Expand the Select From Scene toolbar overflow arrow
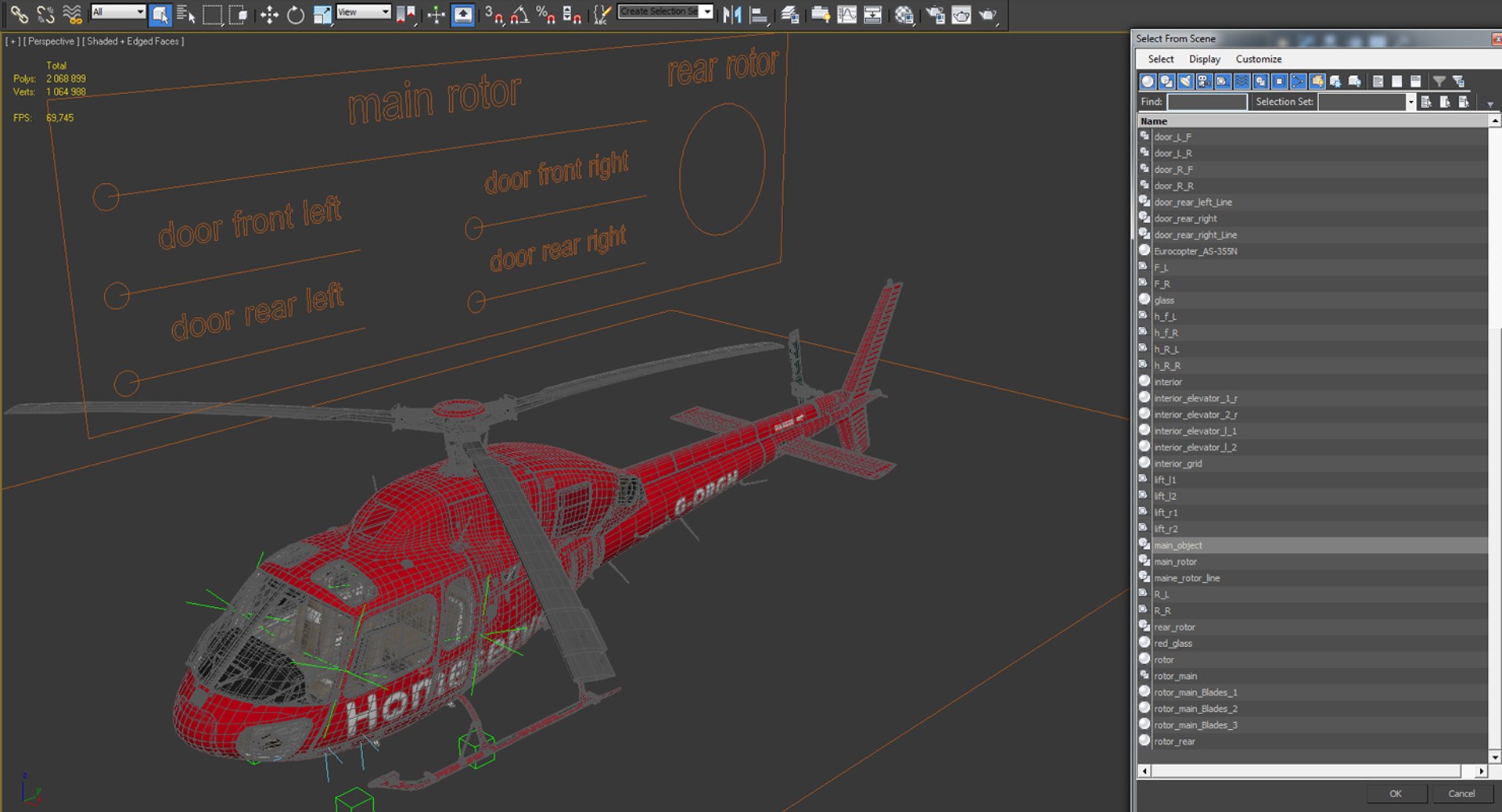 [1489, 104]
